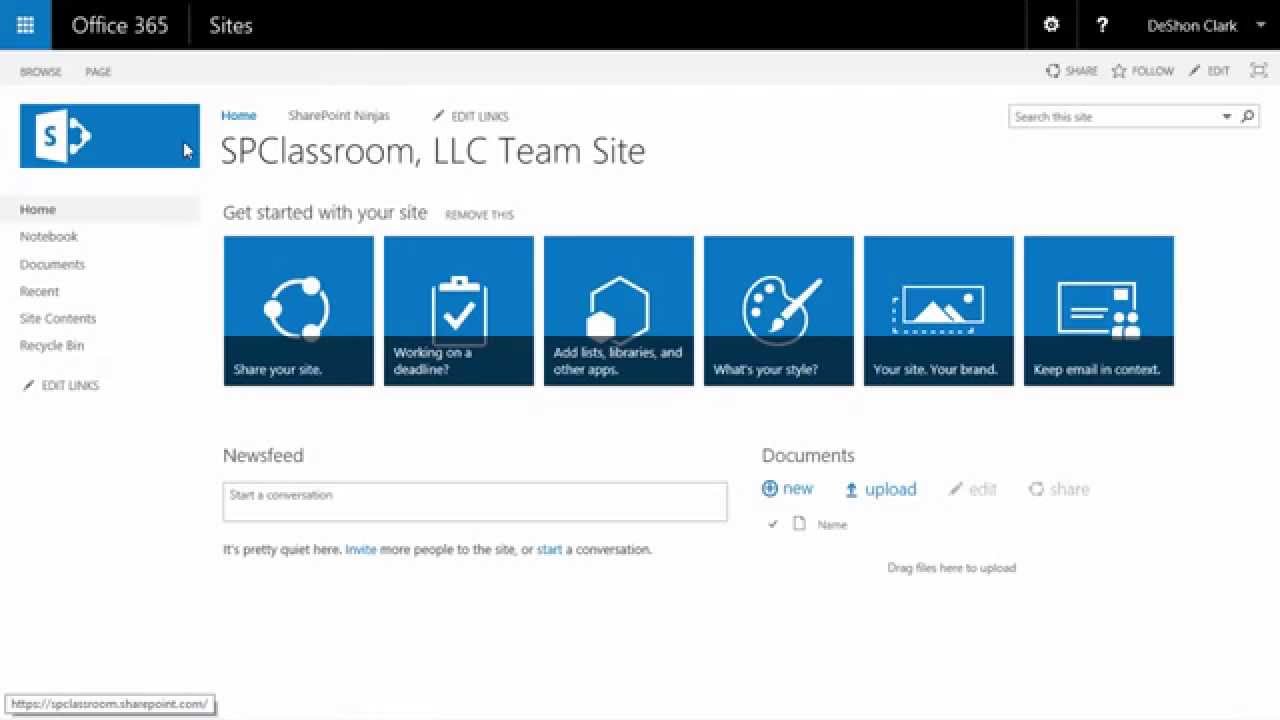Screen dimensions: 1280x720
Task: Click the Invite link in newsfeed
Action: pos(361,550)
